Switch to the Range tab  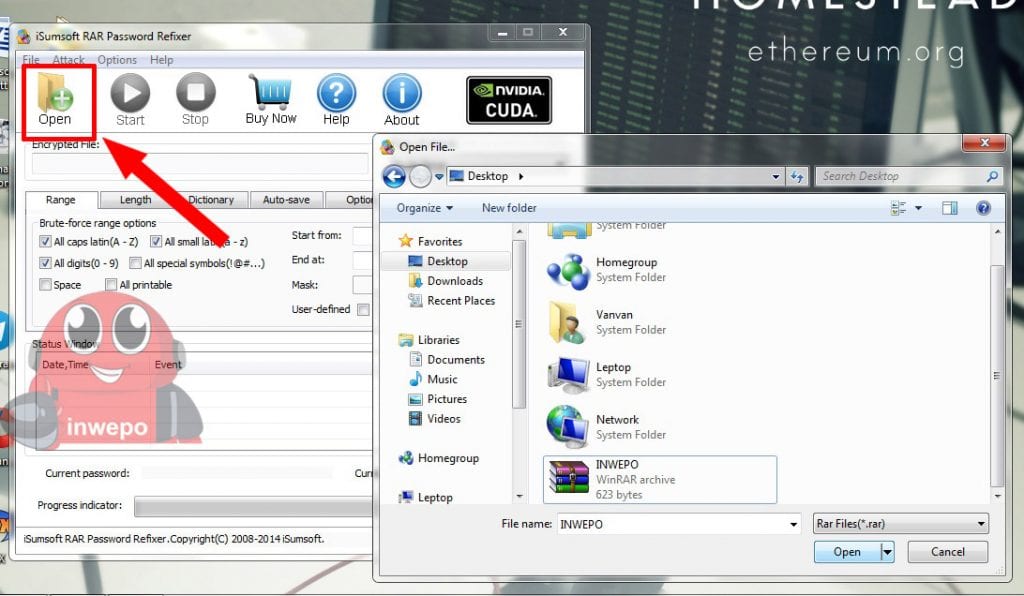61,200
